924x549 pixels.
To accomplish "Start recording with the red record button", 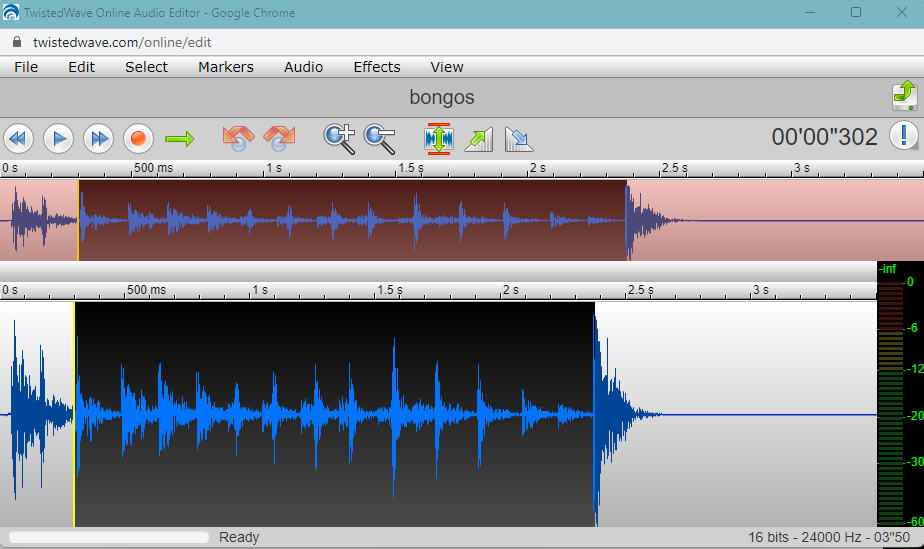I will pos(138,139).
